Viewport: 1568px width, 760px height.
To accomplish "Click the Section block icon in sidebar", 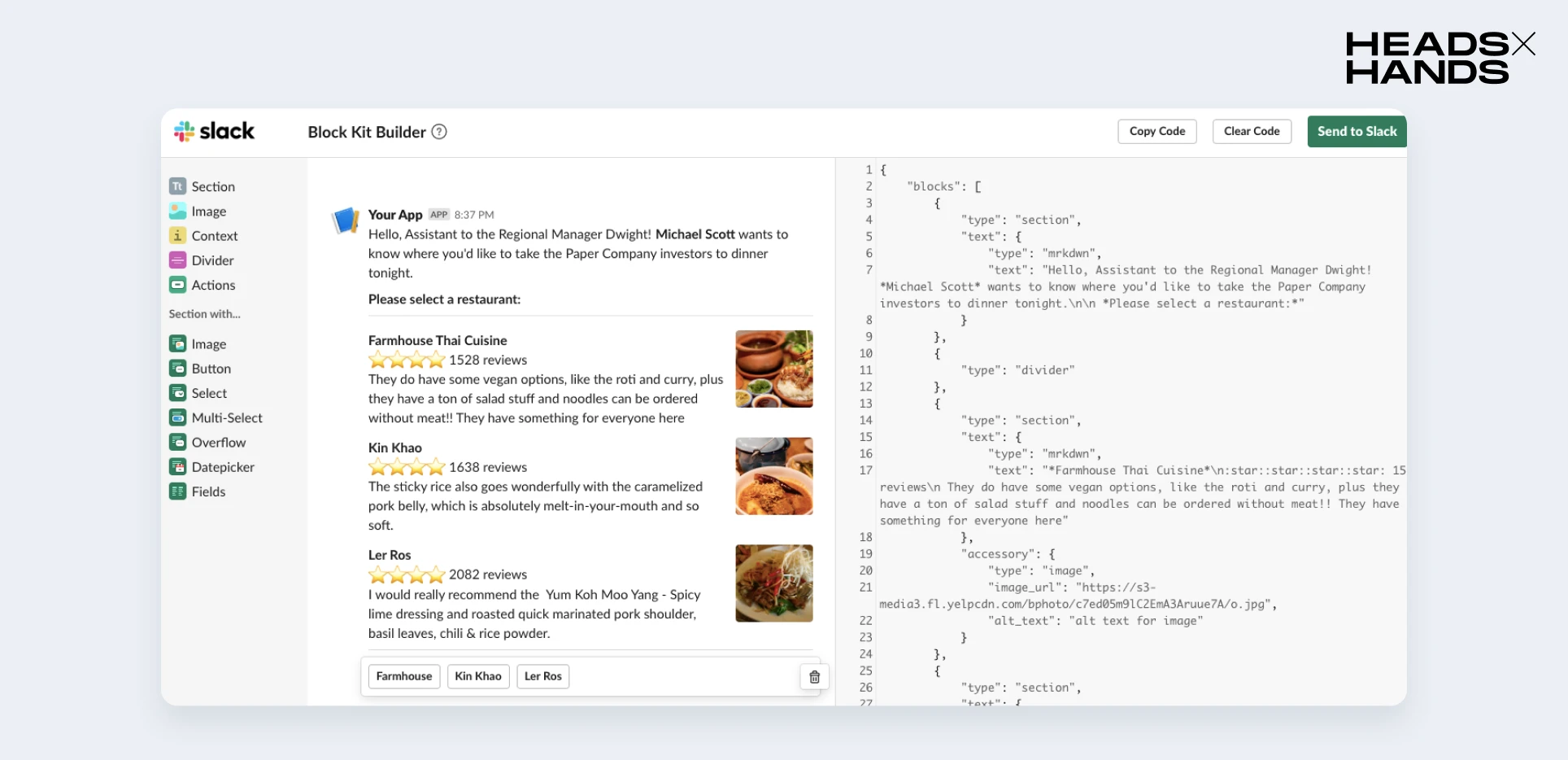I will click(177, 186).
